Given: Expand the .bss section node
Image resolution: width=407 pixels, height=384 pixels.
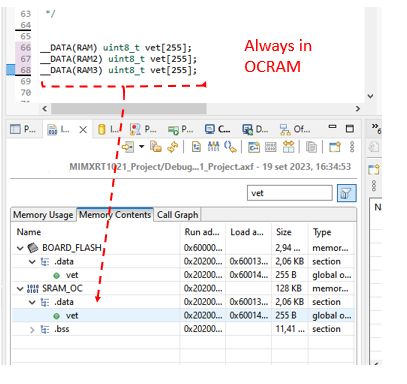Looking at the screenshot, I should click(32, 330).
